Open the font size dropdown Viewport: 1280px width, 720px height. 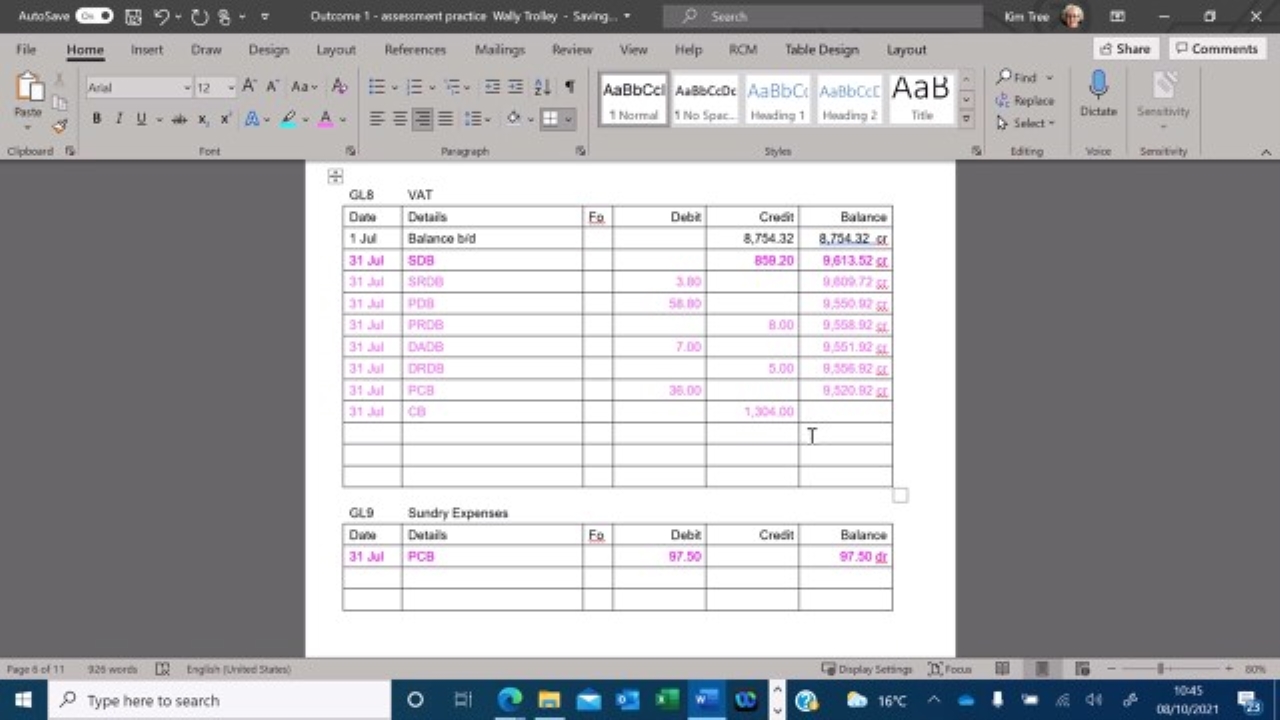coord(228,87)
